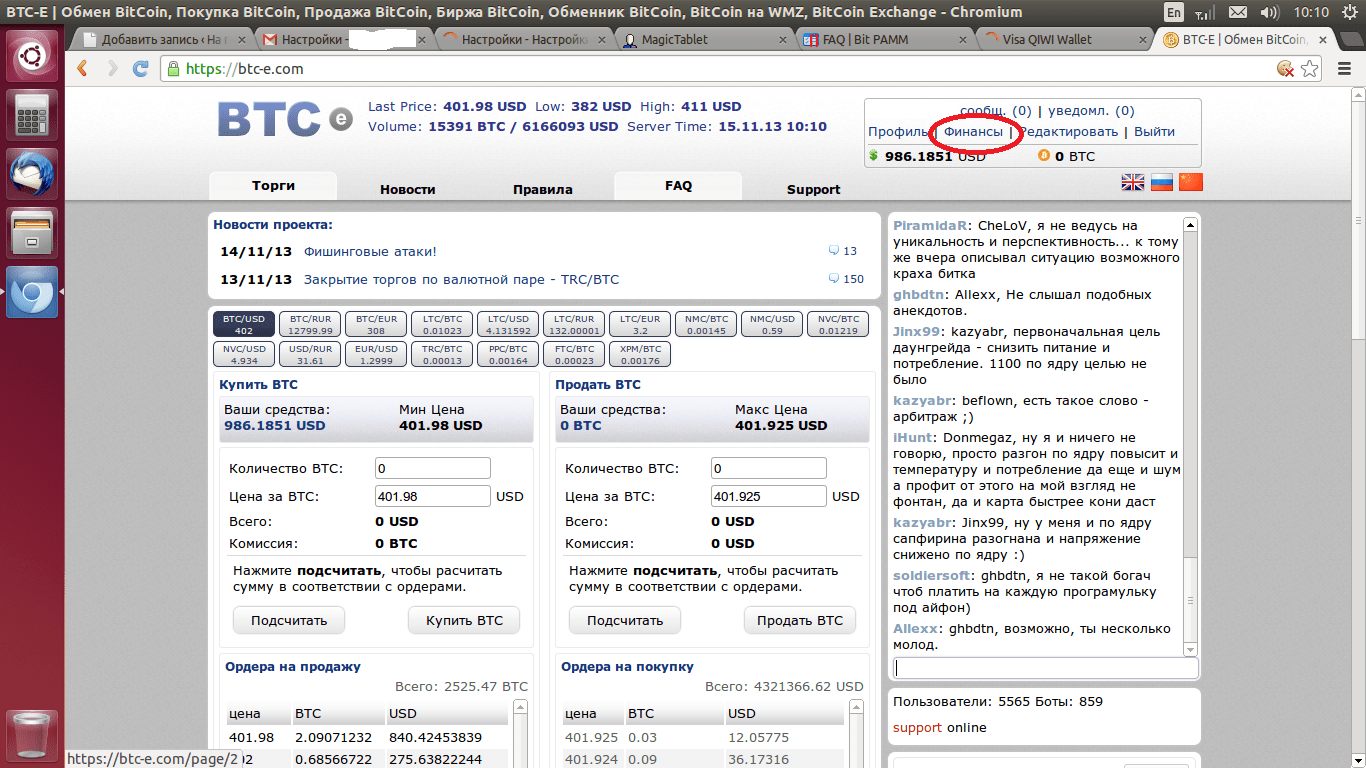The image size is (1366, 768).
Task: Switch to the FAQ | Bit PAMM tab
Action: click(x=883, y=40)
